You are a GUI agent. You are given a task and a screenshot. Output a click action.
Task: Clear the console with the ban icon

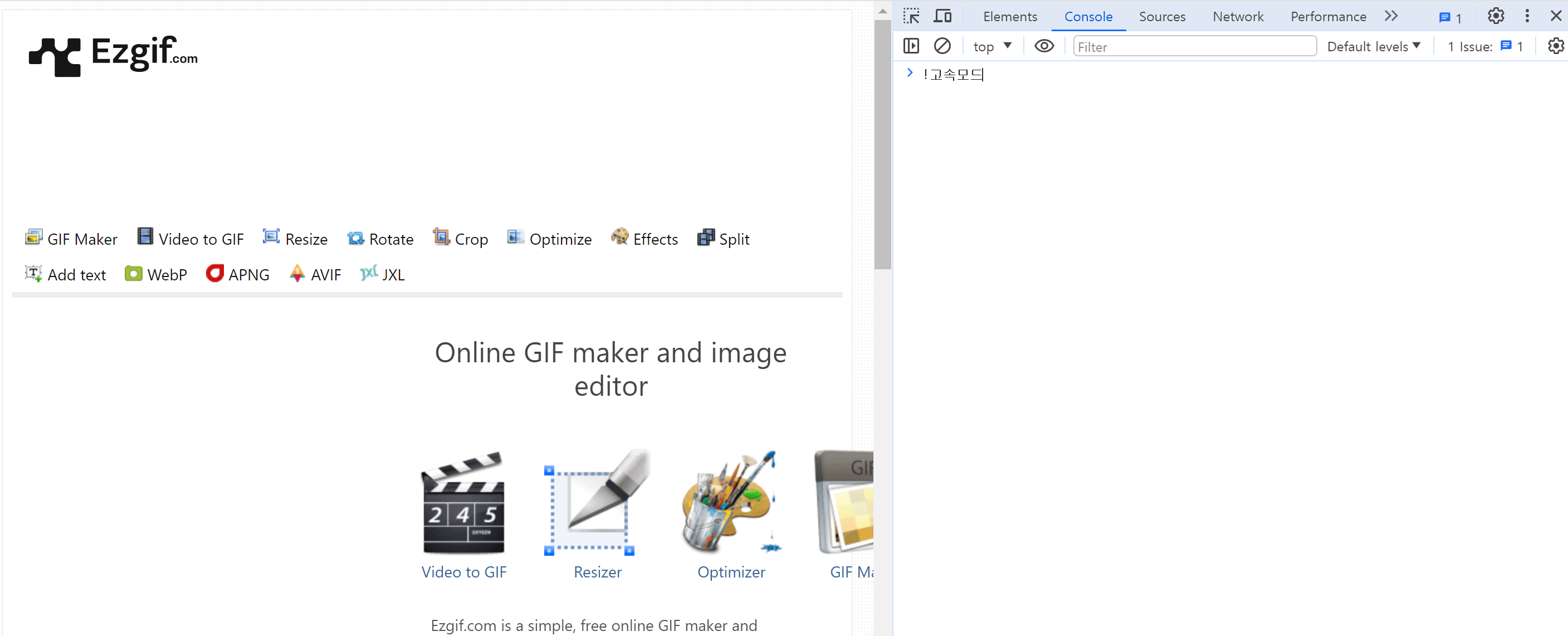coord(942,46)
